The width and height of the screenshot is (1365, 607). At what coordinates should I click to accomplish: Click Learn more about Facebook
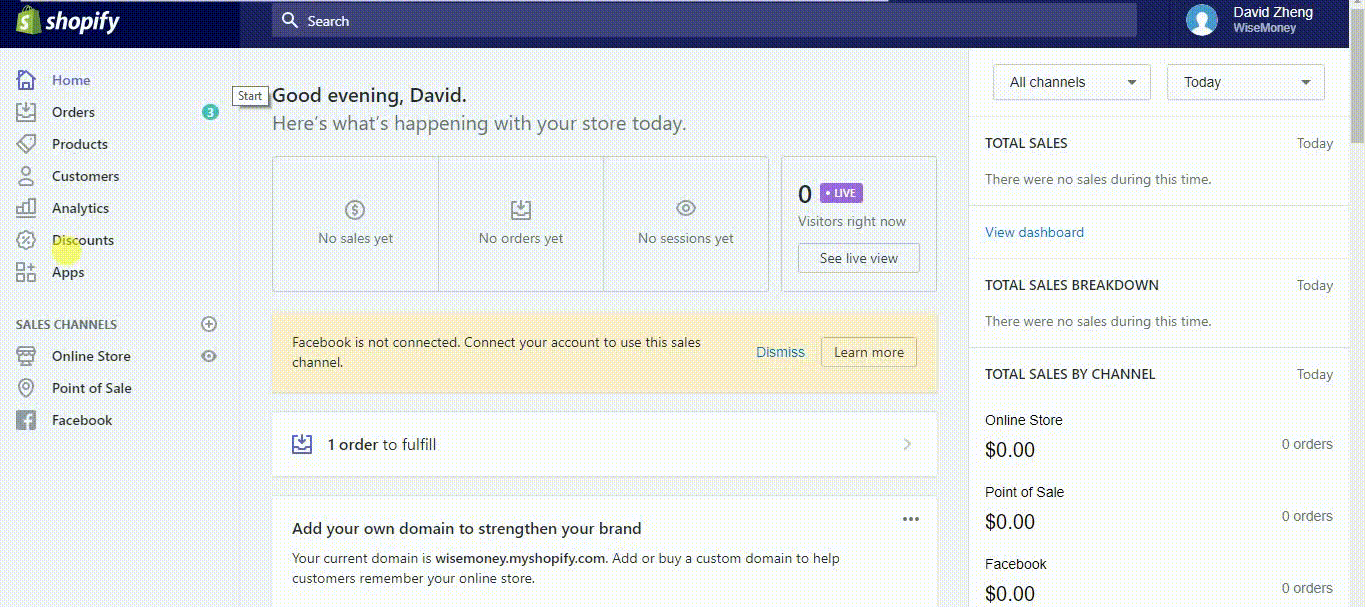869,352
